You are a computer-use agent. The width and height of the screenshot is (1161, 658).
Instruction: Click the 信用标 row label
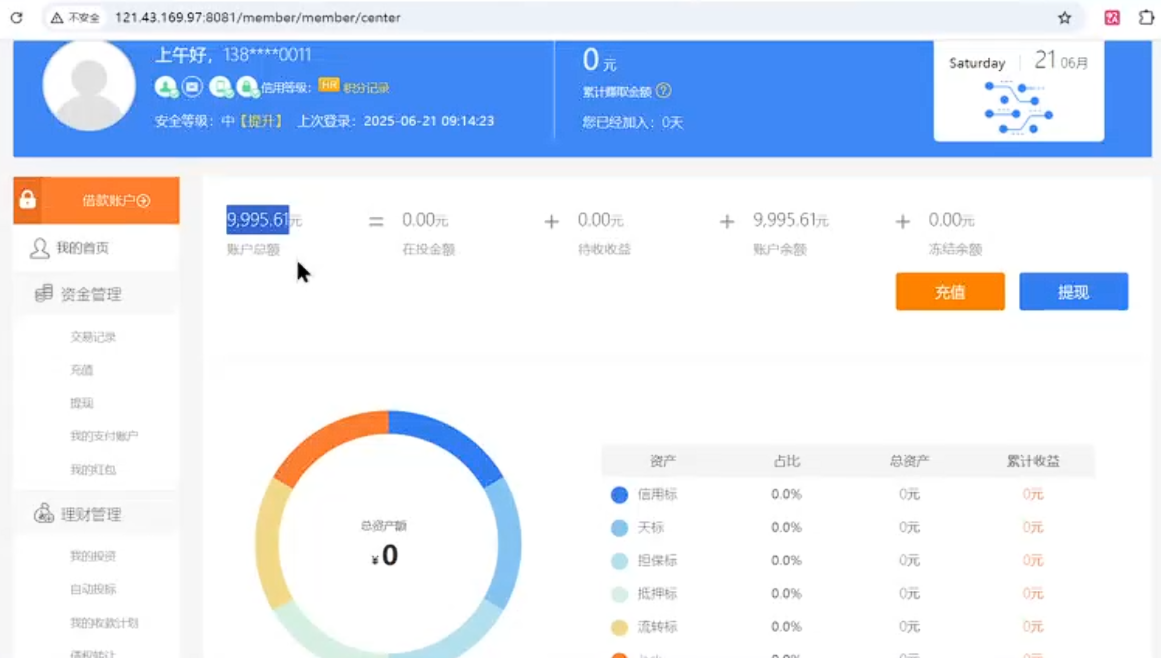(x=658, y=494)
